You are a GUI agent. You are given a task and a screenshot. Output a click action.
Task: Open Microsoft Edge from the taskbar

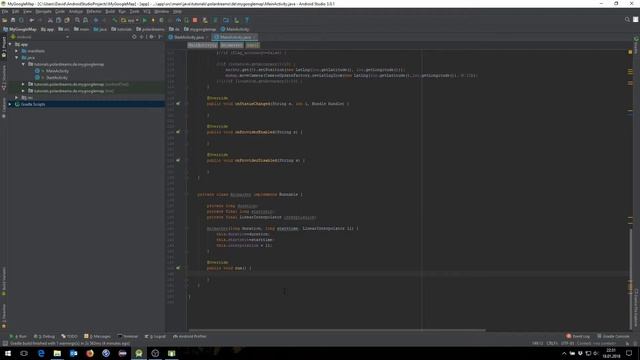click(x=41, y=353)
